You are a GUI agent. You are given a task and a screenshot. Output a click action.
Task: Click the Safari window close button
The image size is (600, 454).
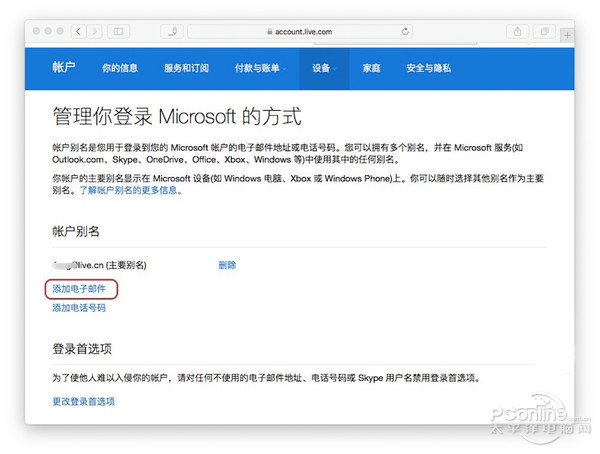coord(36,31)
